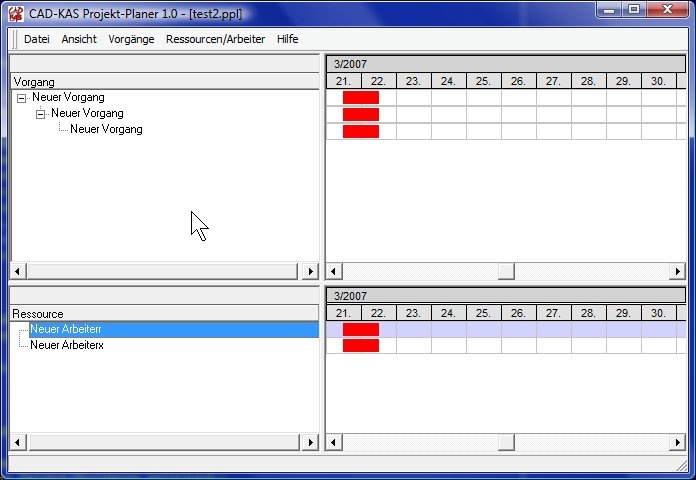This screenshot has width=696, height=480.
Task: Click the window resize grip in status bar
Action: pos(682,465)
